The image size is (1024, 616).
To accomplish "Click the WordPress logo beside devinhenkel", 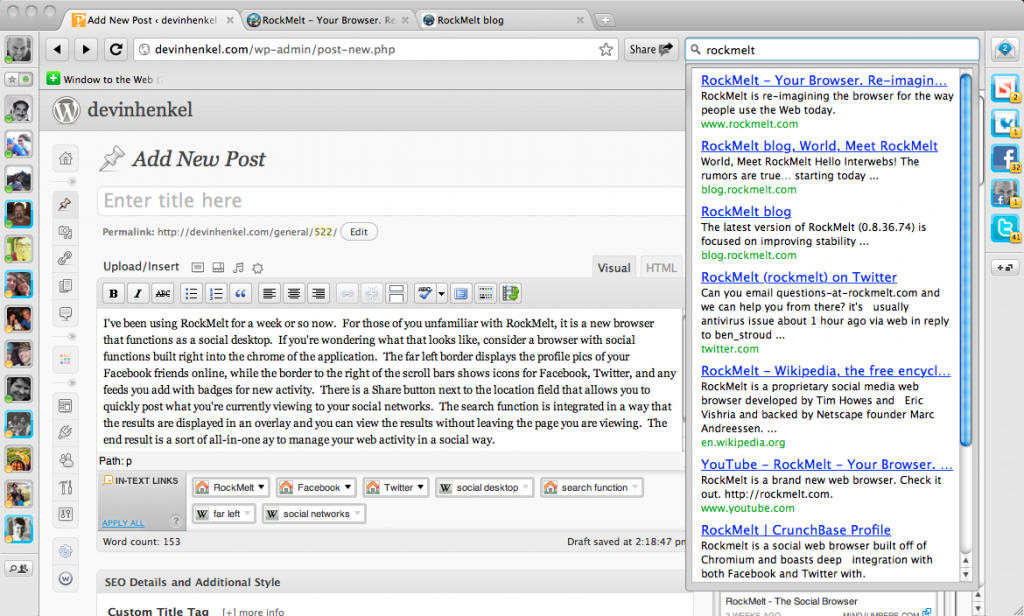I will click(66, 110).
